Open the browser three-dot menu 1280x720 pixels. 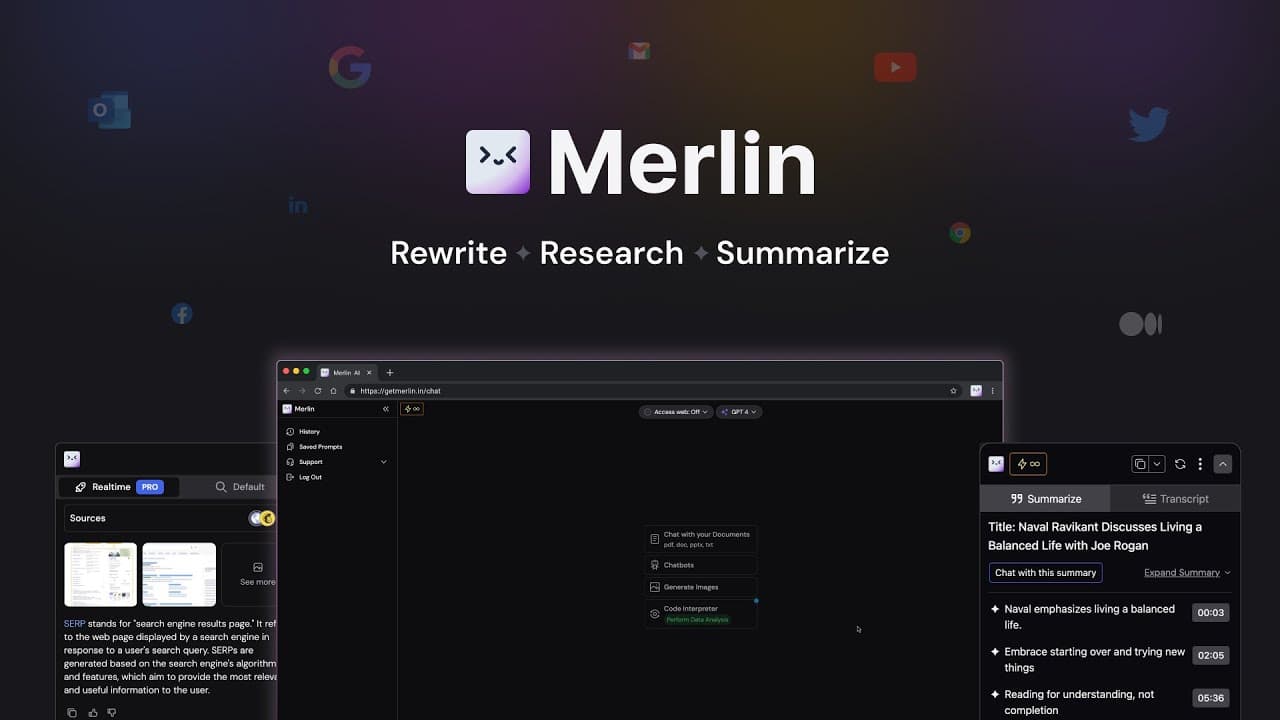point(992,391)
